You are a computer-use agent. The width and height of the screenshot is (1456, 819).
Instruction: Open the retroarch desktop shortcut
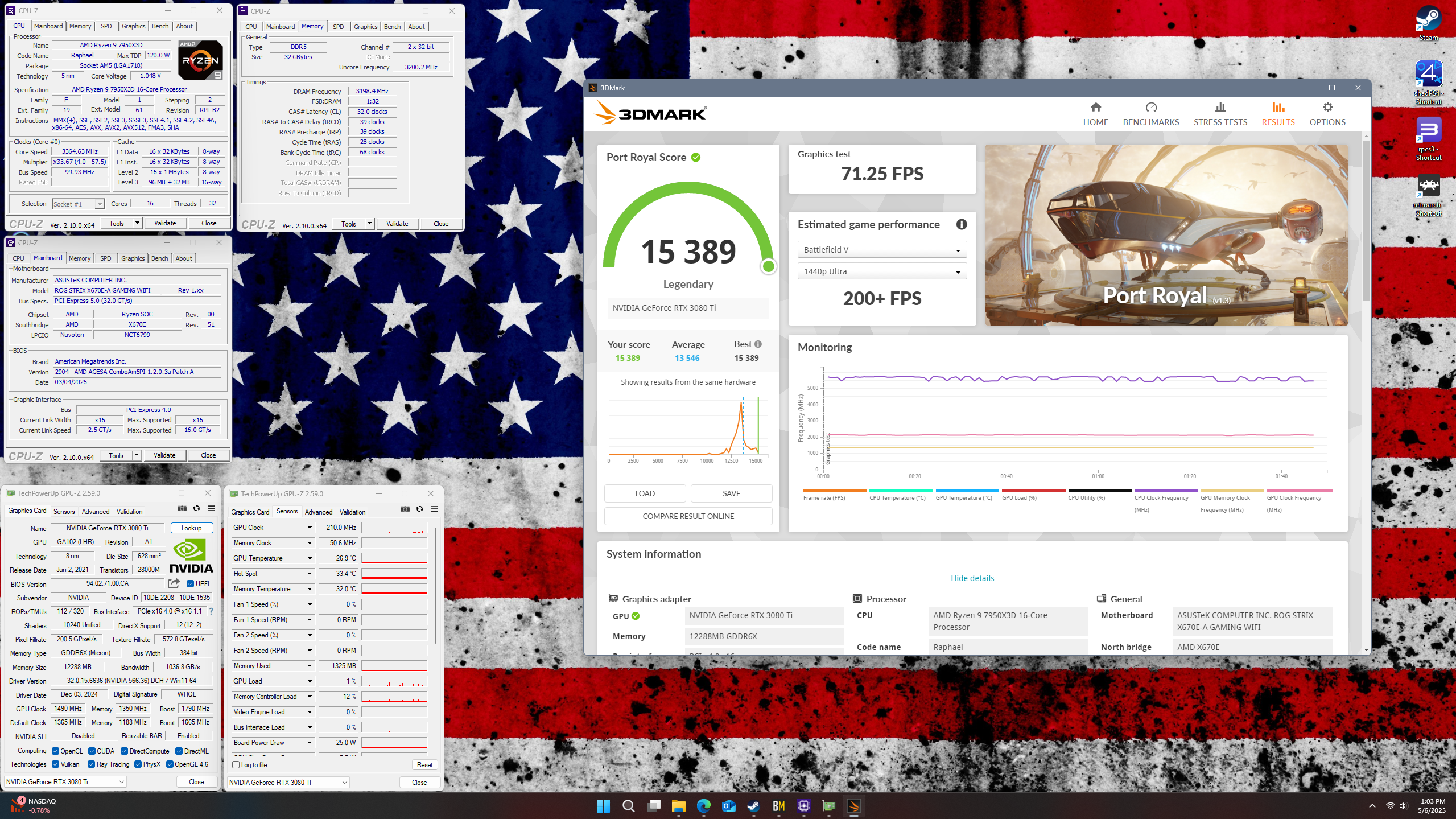pos(1428,195)
